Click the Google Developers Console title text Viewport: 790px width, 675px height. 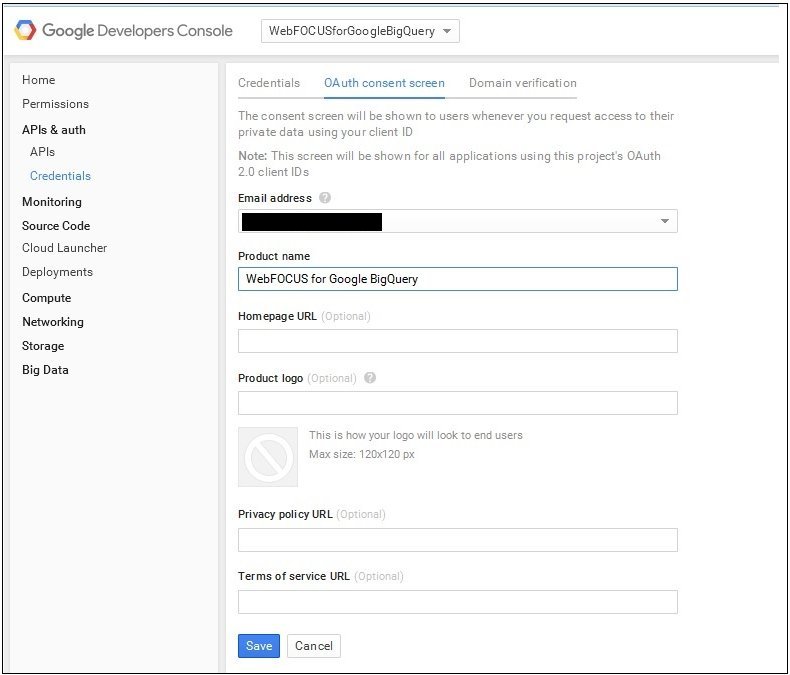138,31
